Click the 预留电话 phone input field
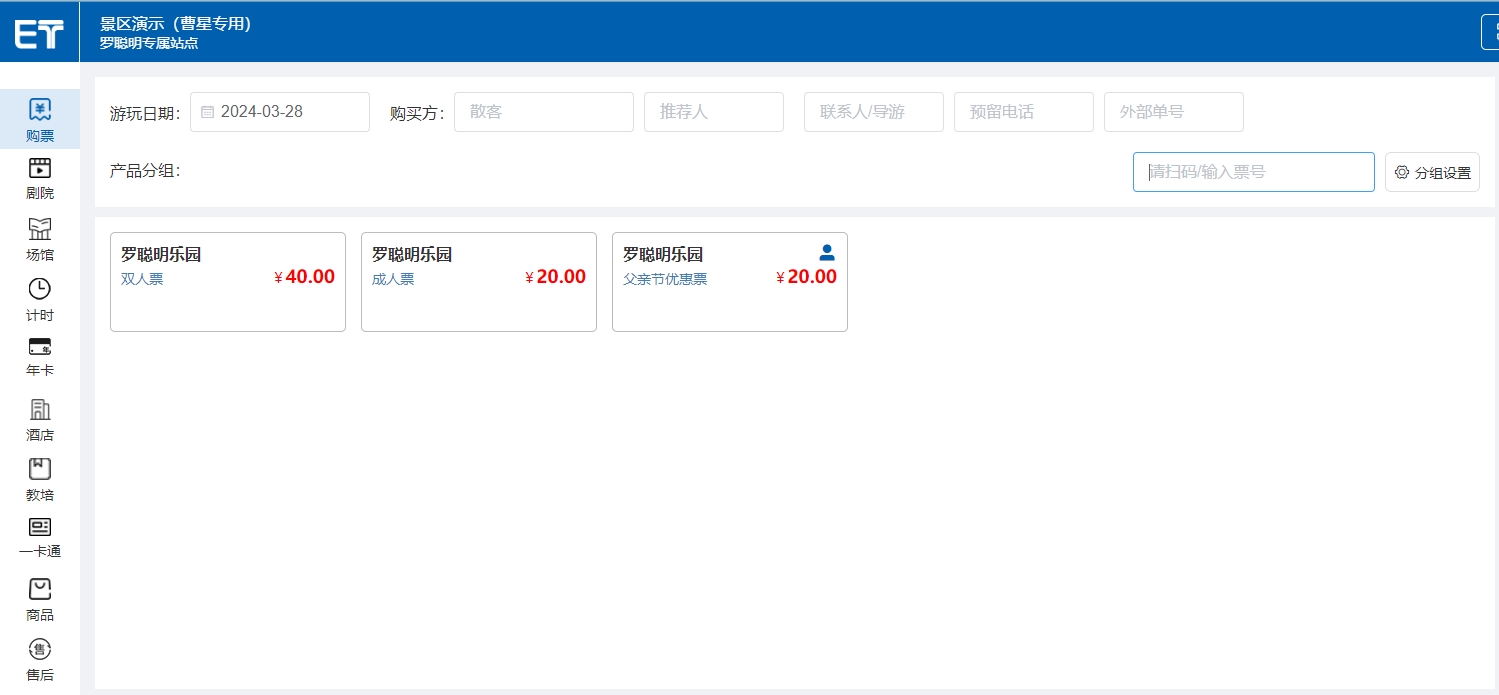 click(x=1023, y=112)
